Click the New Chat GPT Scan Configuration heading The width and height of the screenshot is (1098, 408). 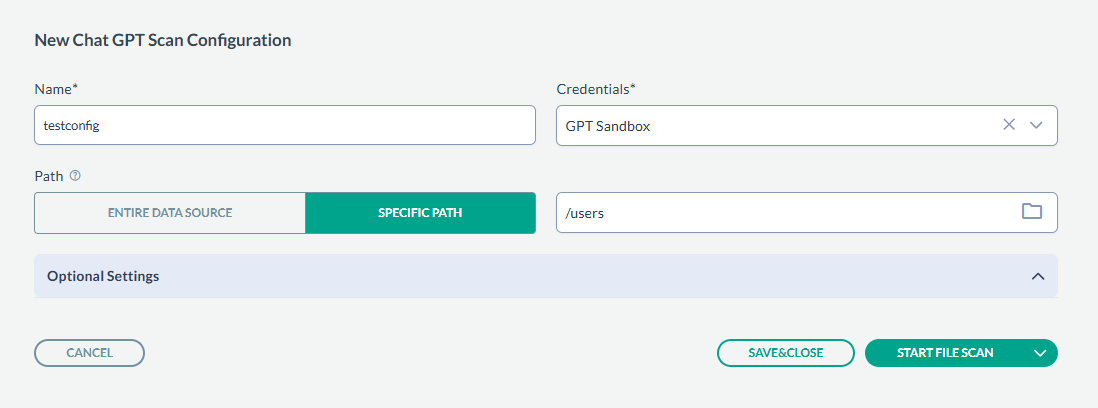coord(163,41)
